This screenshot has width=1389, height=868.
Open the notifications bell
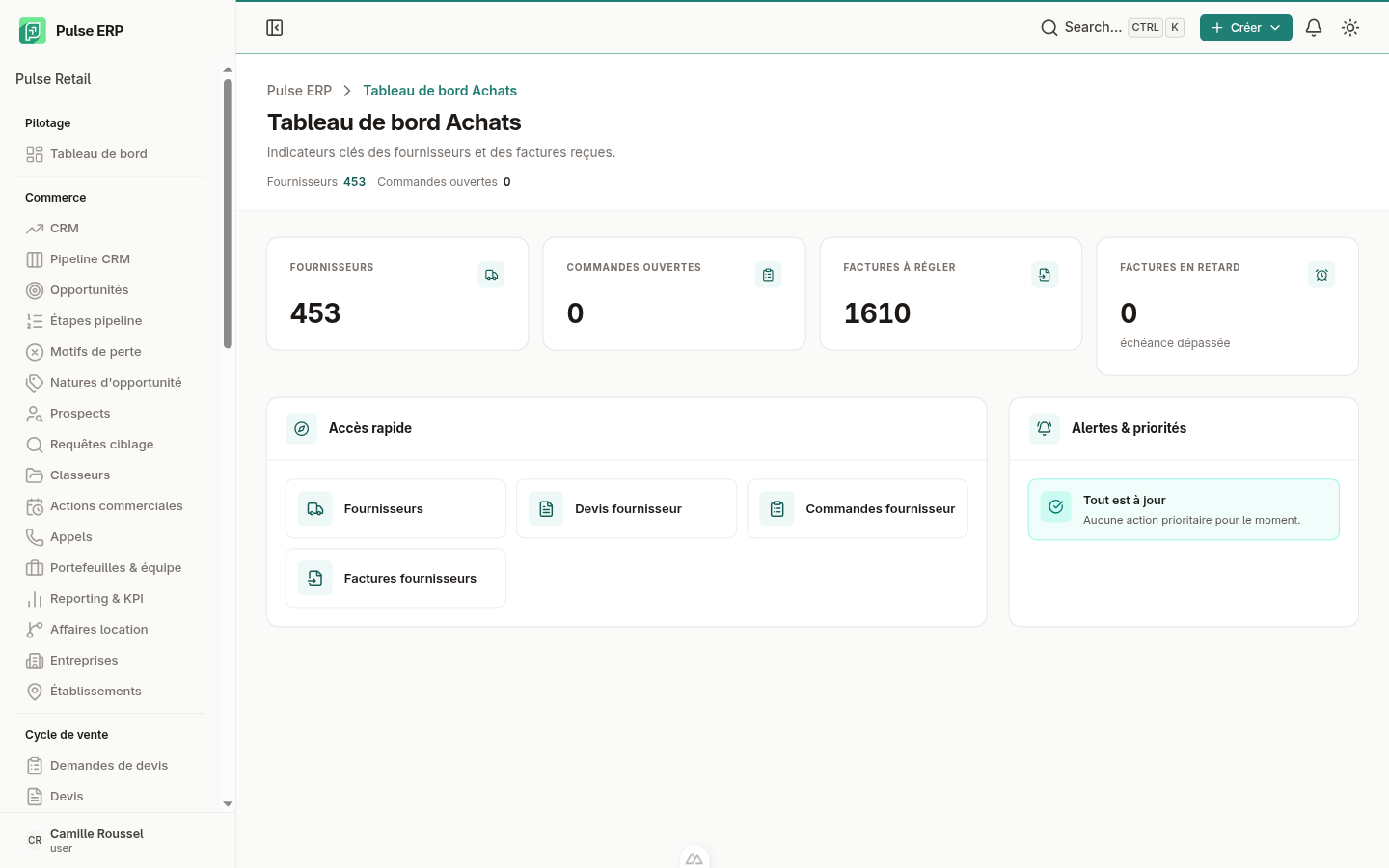click(1314, 28)
